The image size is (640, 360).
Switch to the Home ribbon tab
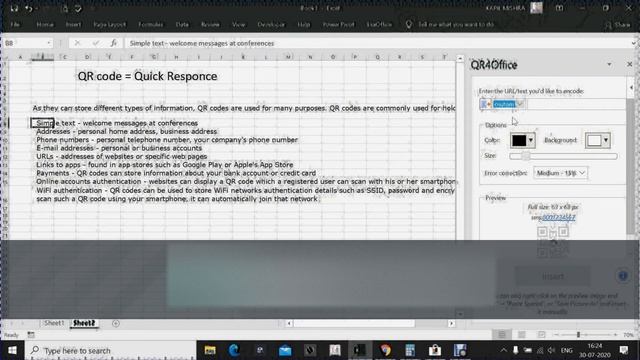click(x=45, y=24)
